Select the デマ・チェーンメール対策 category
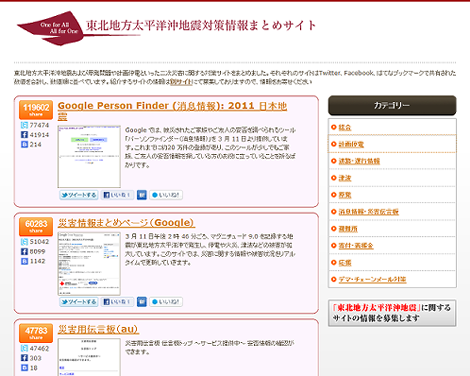470x376 pixels. tap(372, 279)
